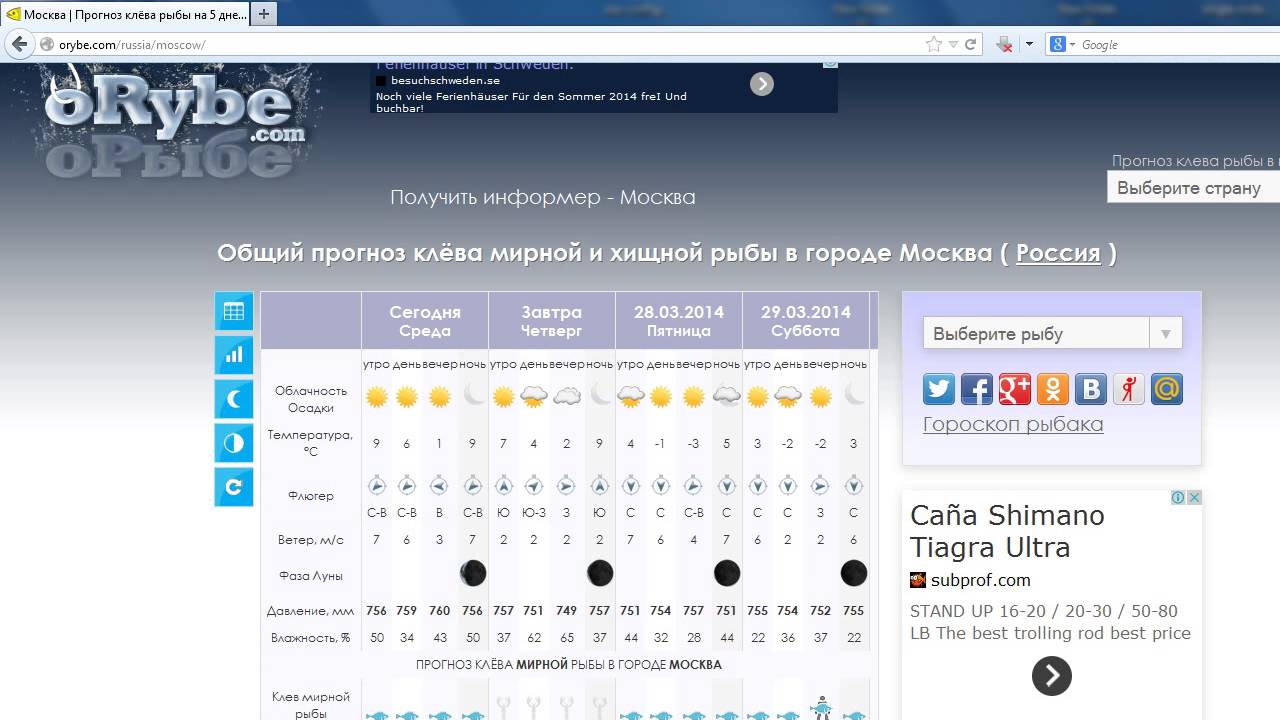The image size is (1280, 720).
Task: Click the 'Флюгер' row label
Action: pos(310,496)
